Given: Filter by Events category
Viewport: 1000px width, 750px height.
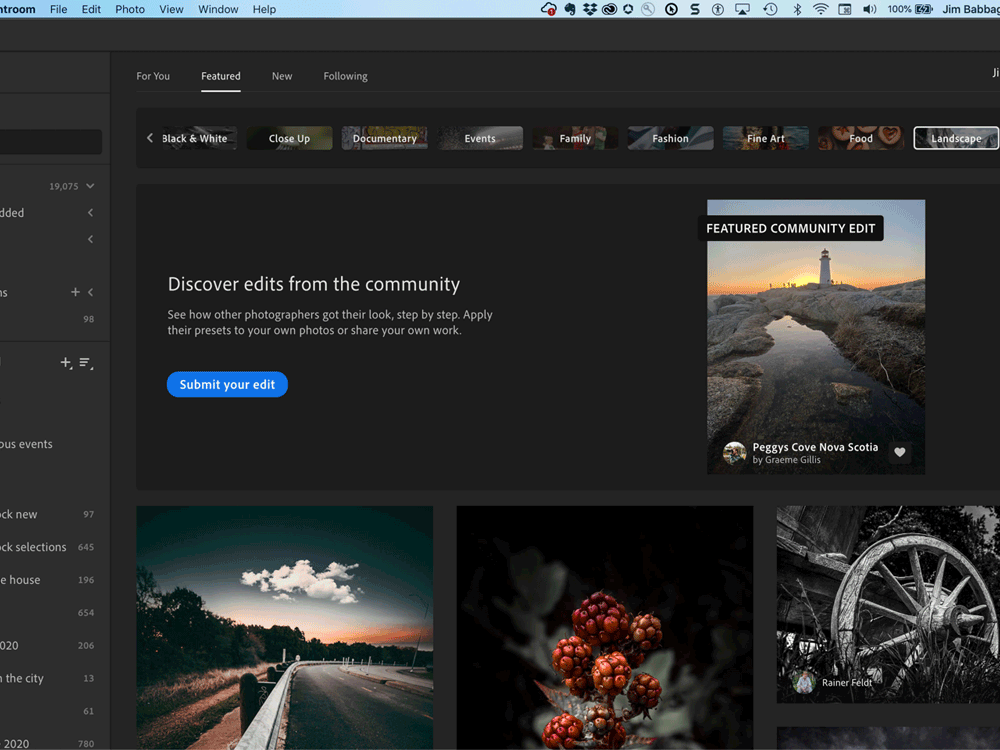Looking at the screenshot, I should click(480, 138).
